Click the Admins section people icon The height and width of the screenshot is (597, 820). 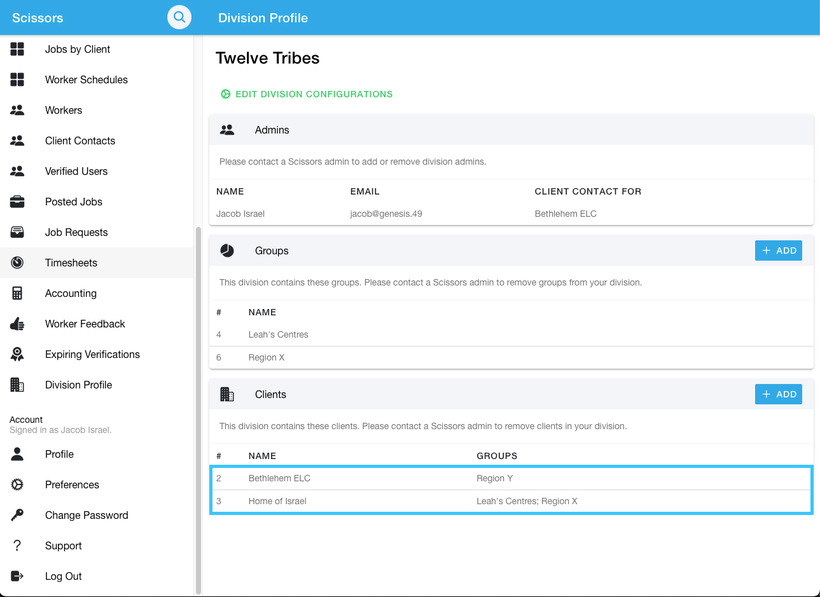click(227, 130)
